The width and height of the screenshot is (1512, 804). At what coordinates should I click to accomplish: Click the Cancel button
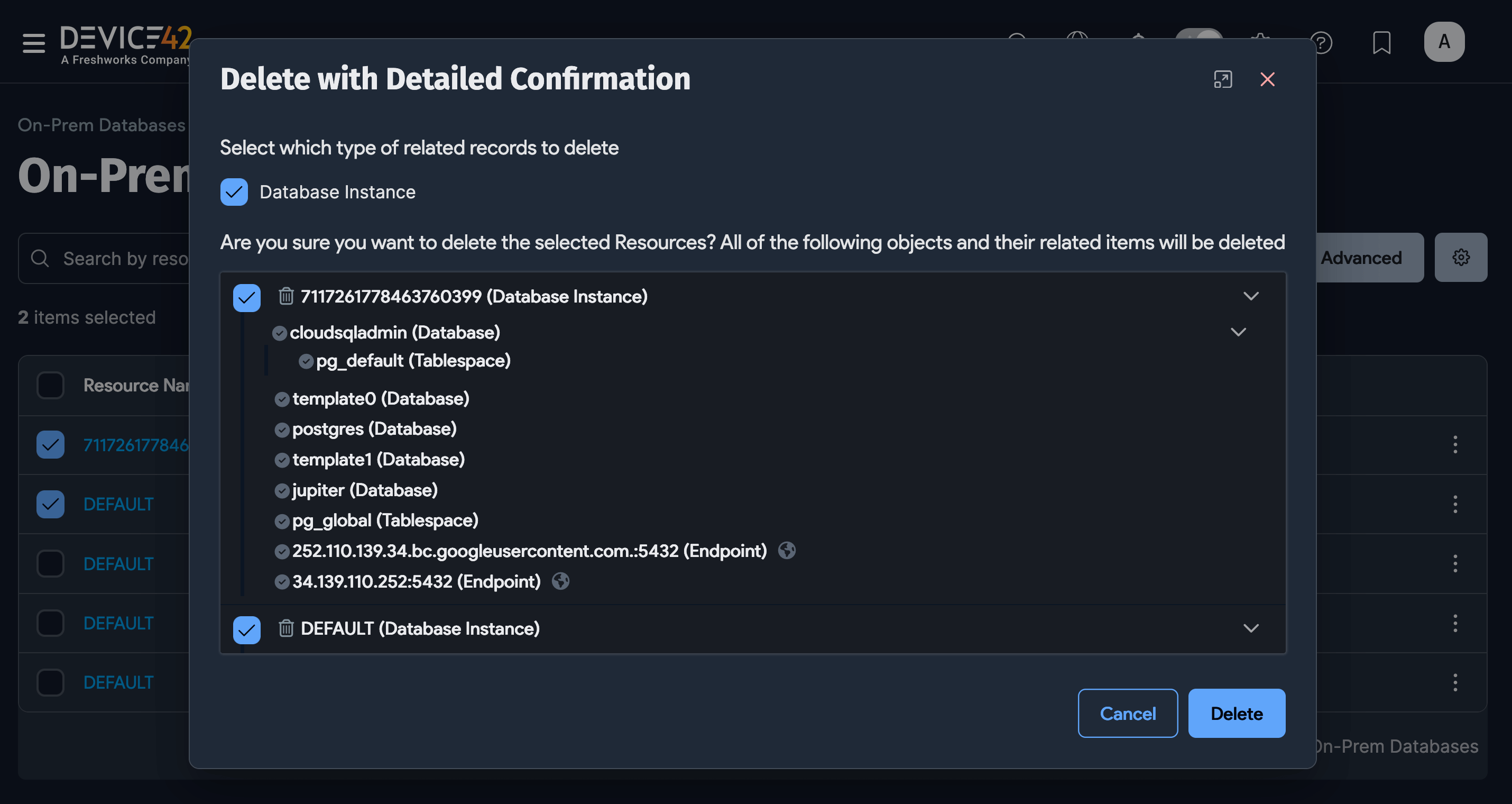[x=1127, y=713]
